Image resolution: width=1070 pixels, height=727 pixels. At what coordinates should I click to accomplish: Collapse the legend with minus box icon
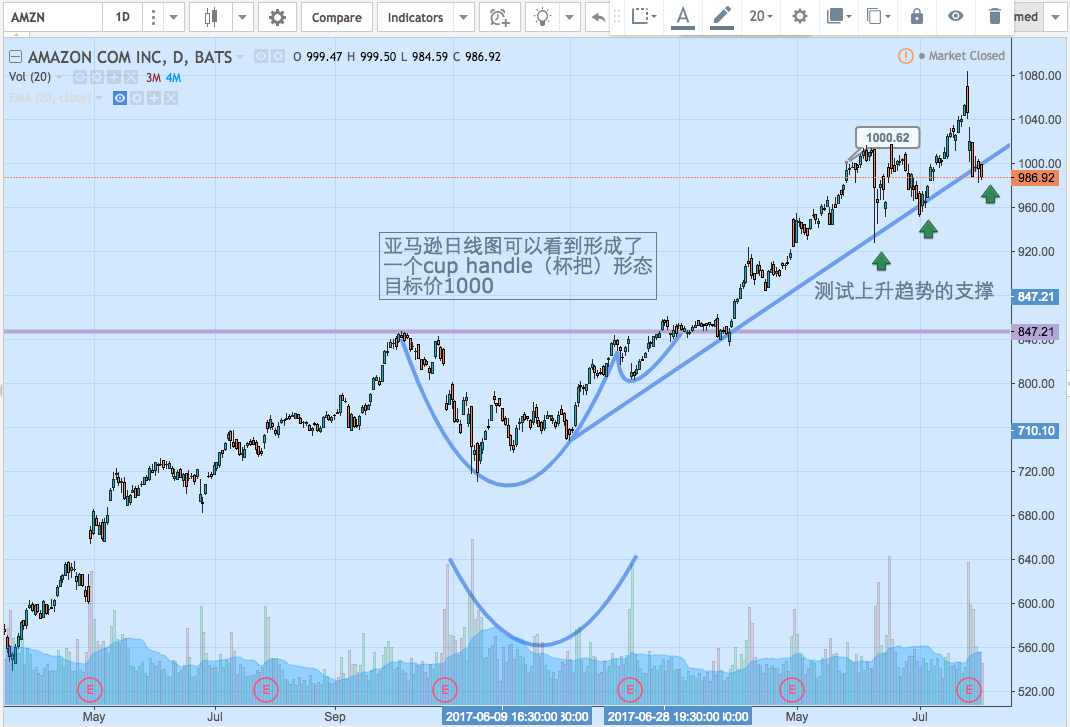point(15,57)
